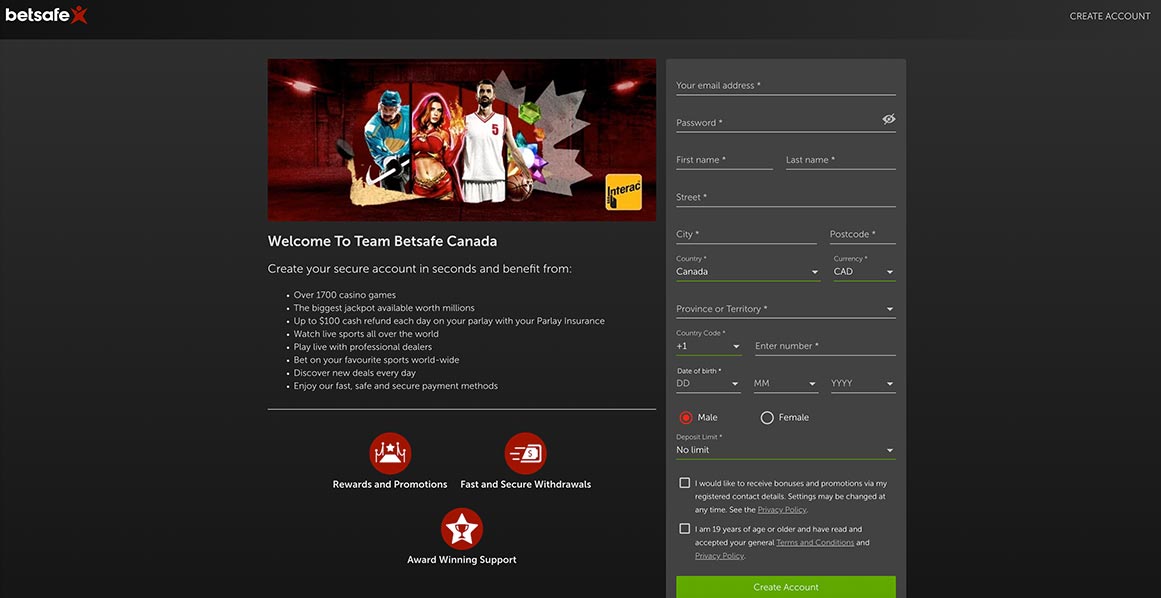Click the Street field

[786, 198]
